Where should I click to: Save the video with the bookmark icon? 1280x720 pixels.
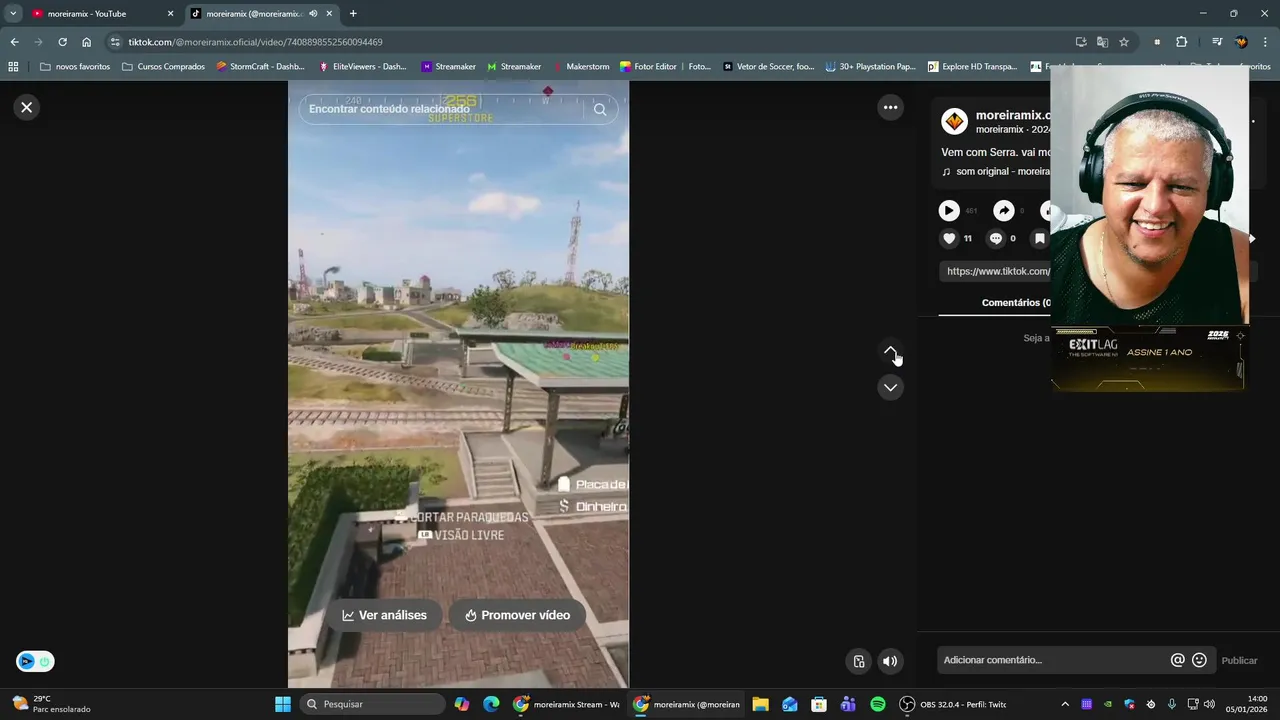pyautogui.click(x=1039, y=238)
